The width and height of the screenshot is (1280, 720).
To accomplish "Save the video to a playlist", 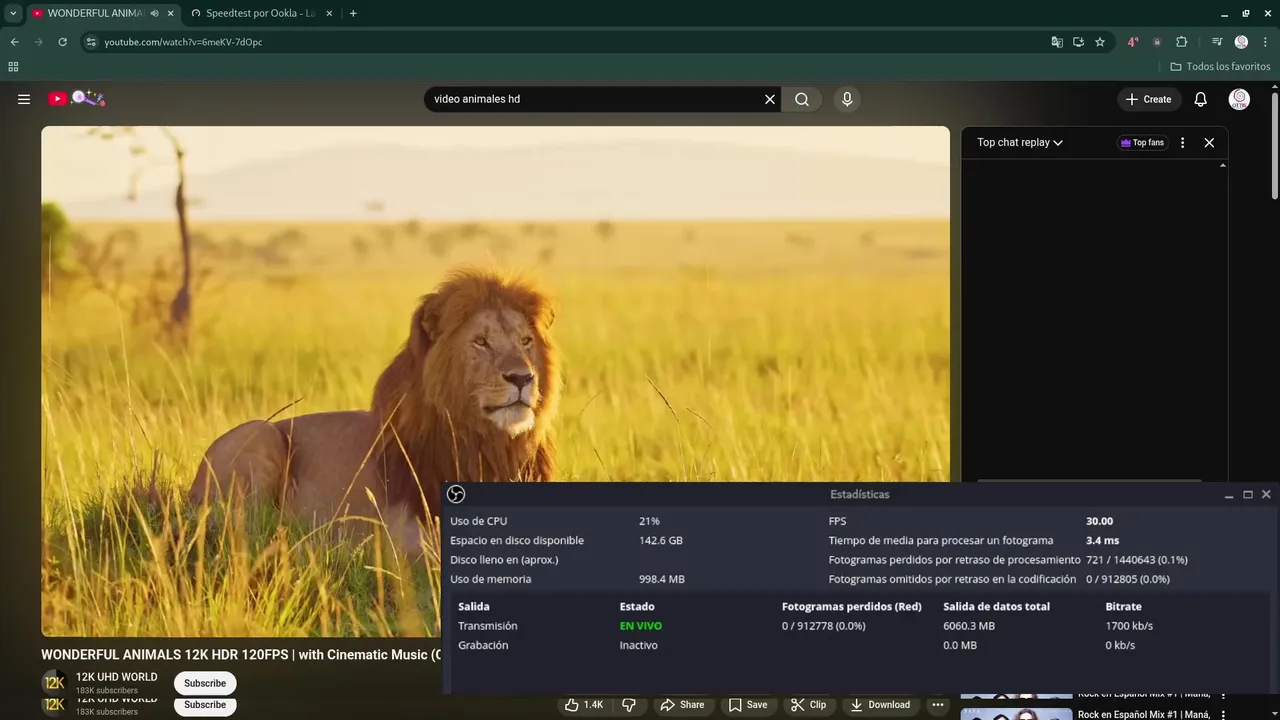I will click(747, 705).
